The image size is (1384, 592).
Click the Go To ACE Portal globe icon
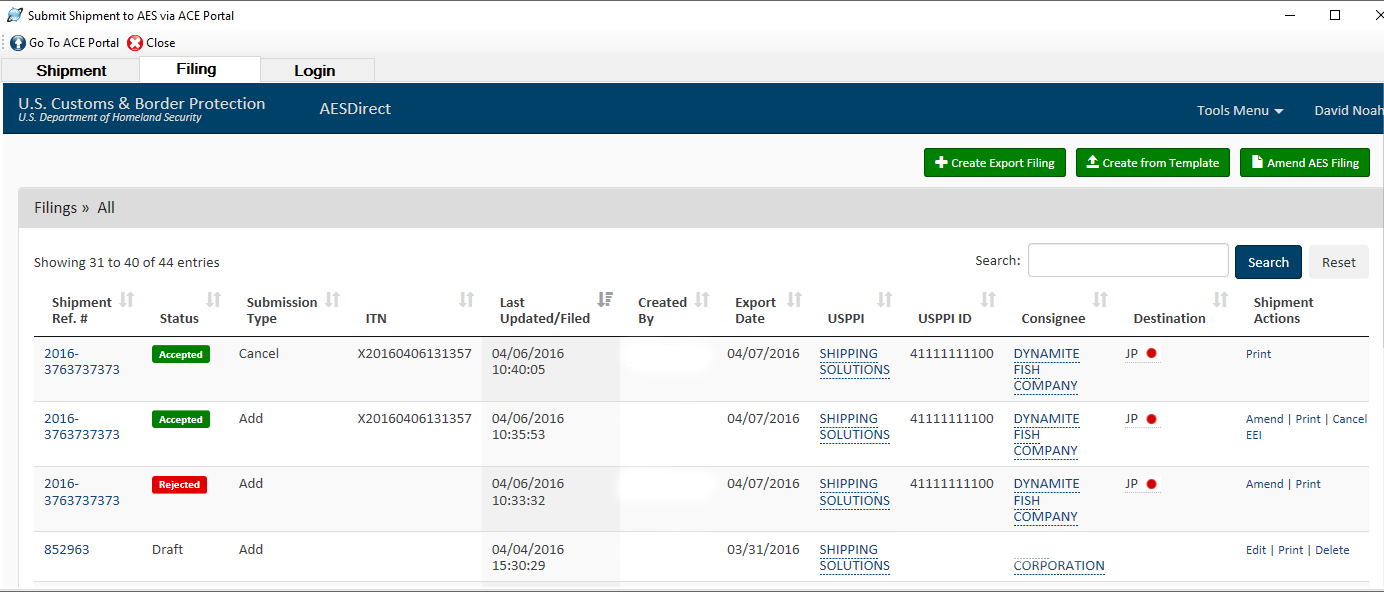coord(16,42)
